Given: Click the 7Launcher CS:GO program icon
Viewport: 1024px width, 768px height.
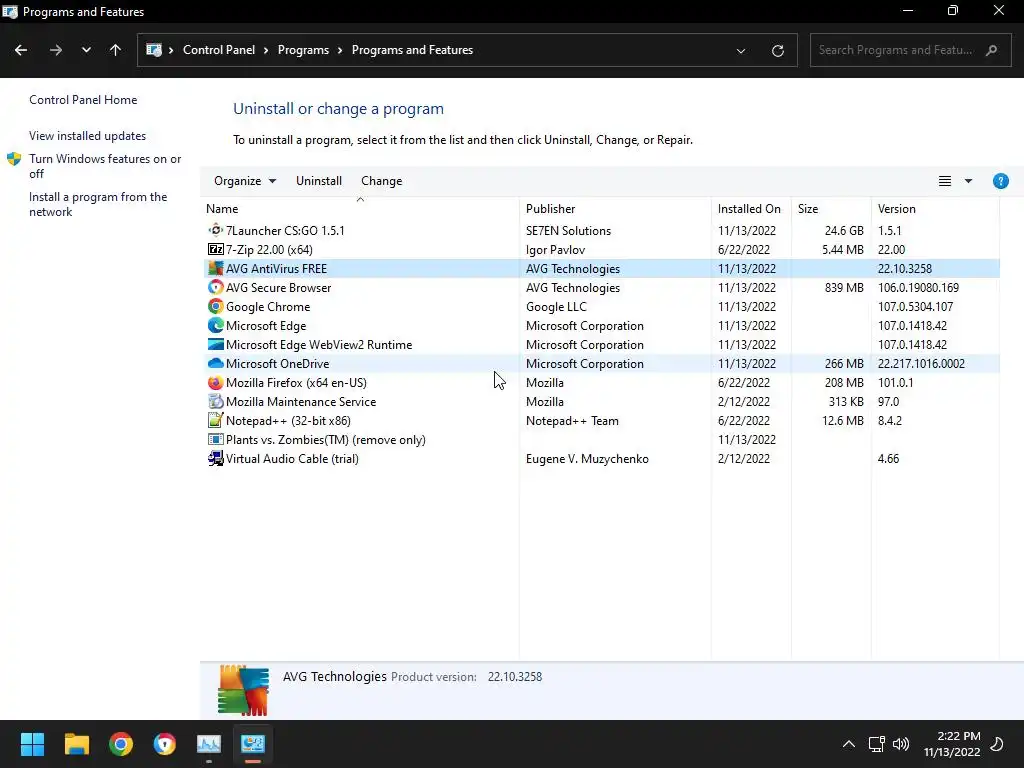Looking at the screenshot, I should pos(216,231).
